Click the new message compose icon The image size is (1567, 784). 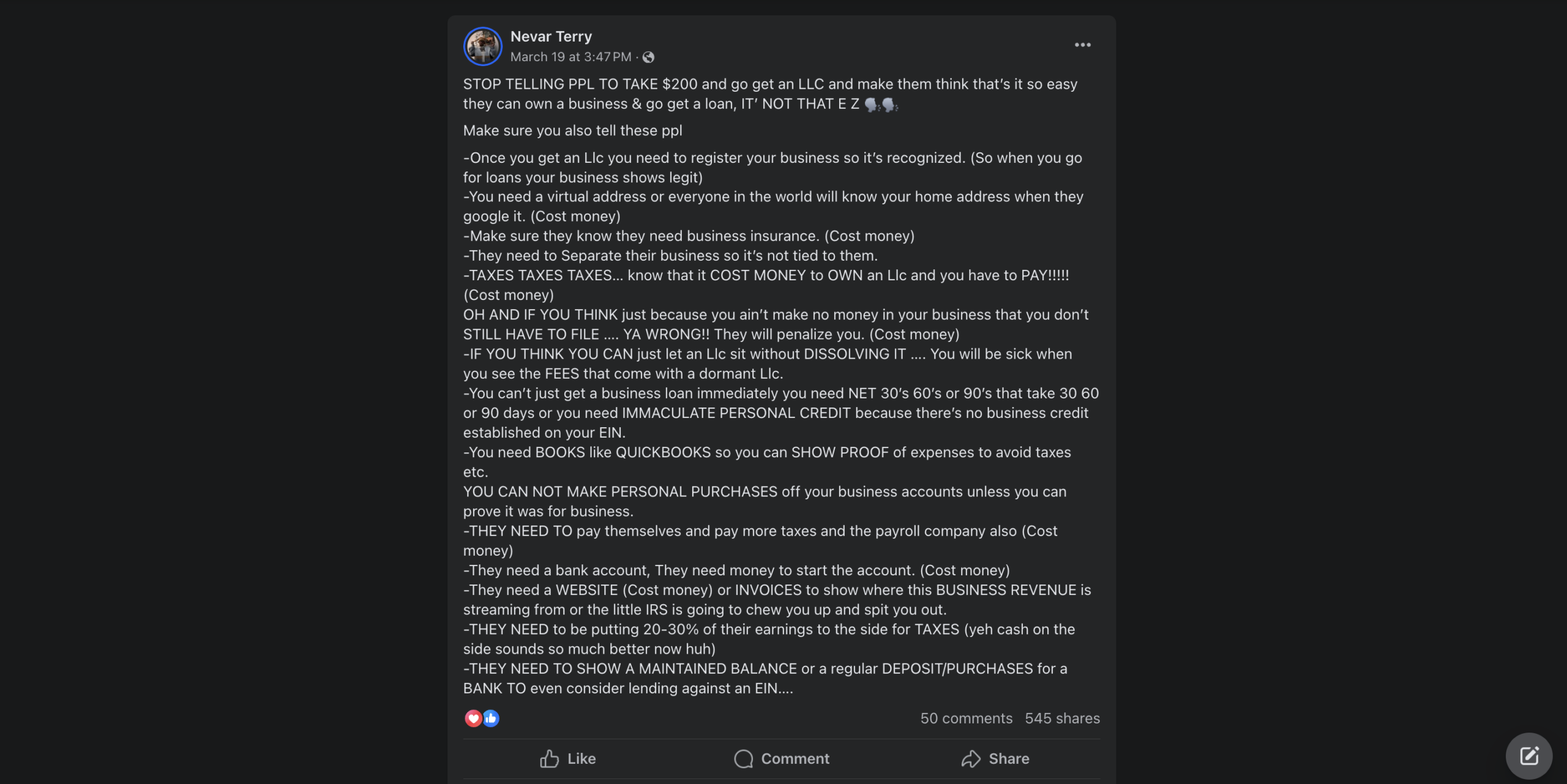(1528, 756)
